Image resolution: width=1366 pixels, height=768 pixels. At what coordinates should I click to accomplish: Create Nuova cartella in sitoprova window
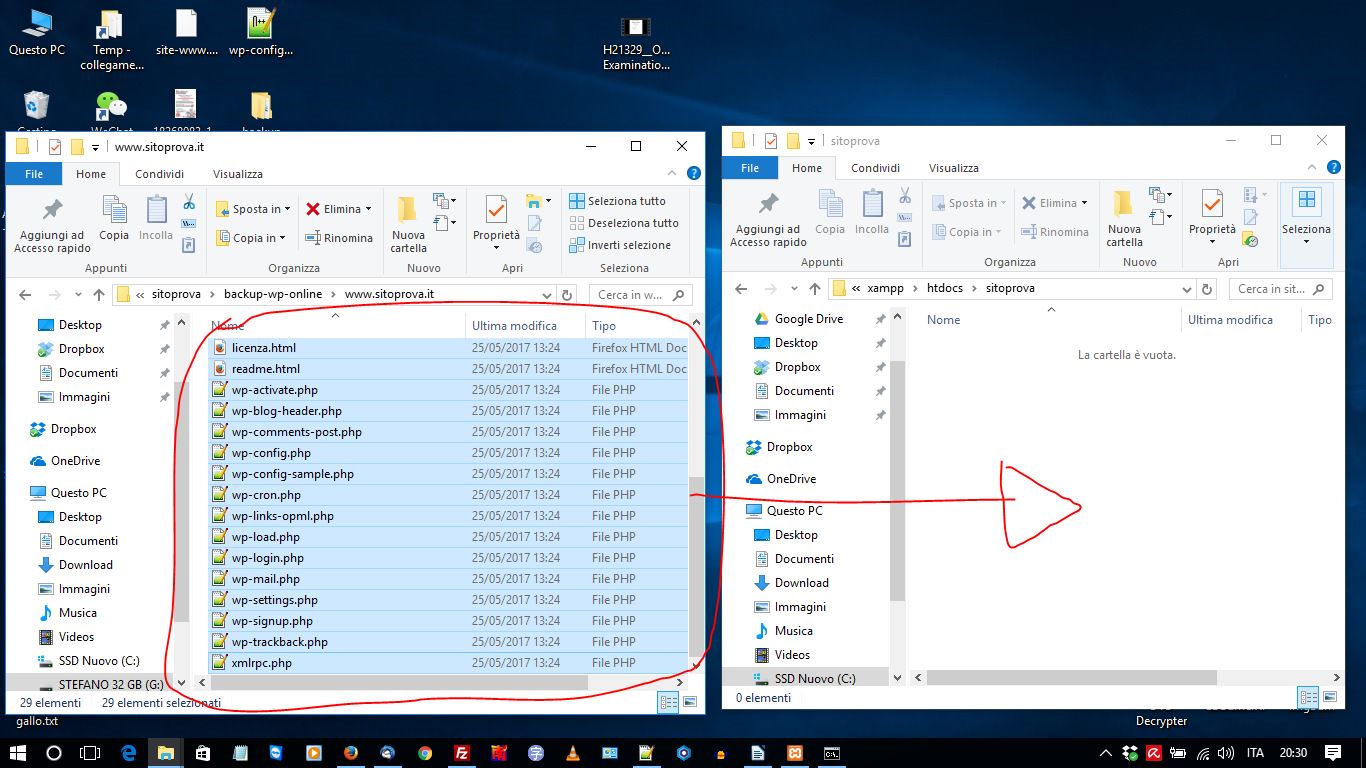(1124, 219)
